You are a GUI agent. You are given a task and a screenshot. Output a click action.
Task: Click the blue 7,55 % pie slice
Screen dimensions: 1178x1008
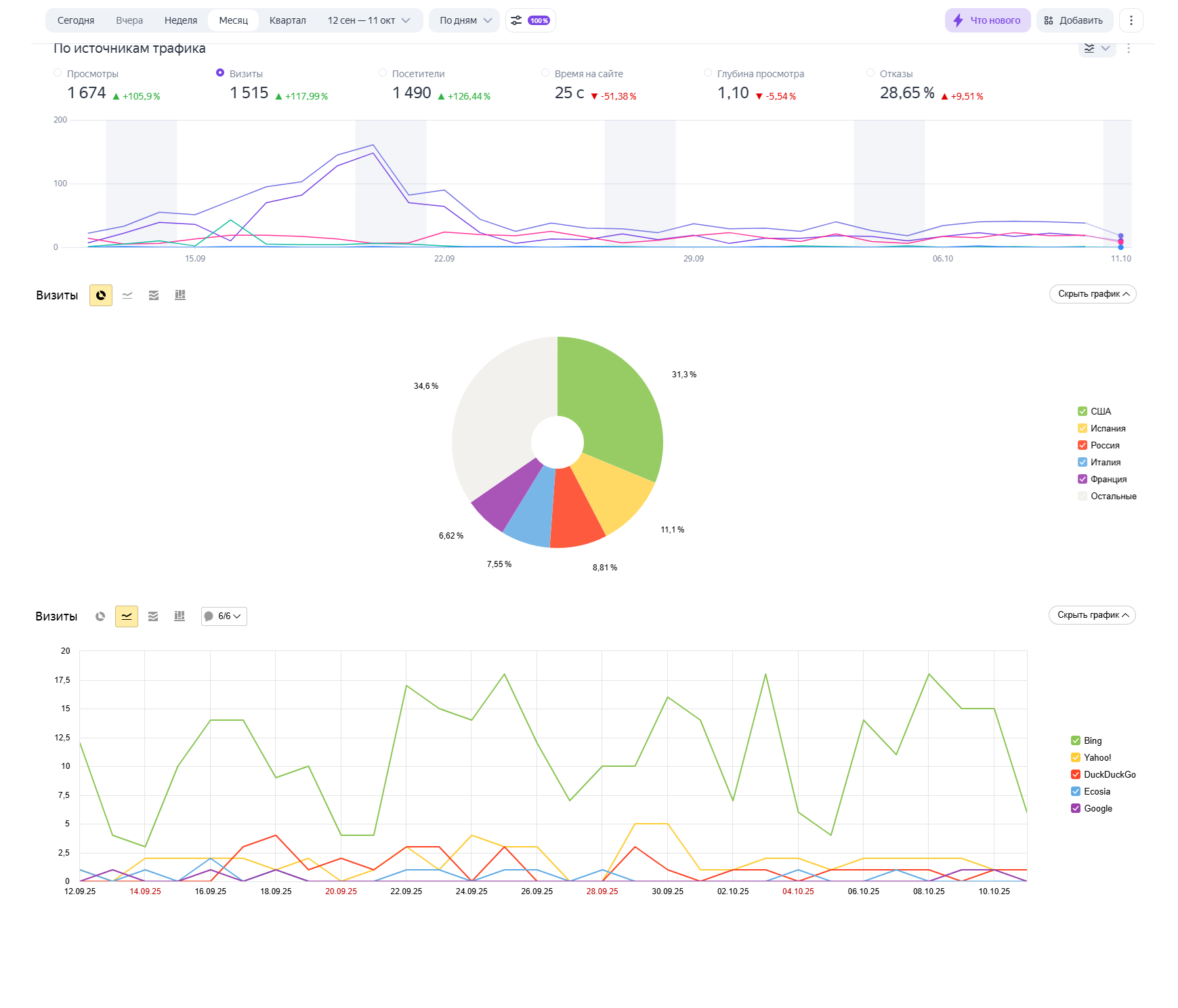pyautogui.click(x=533, y=508)
